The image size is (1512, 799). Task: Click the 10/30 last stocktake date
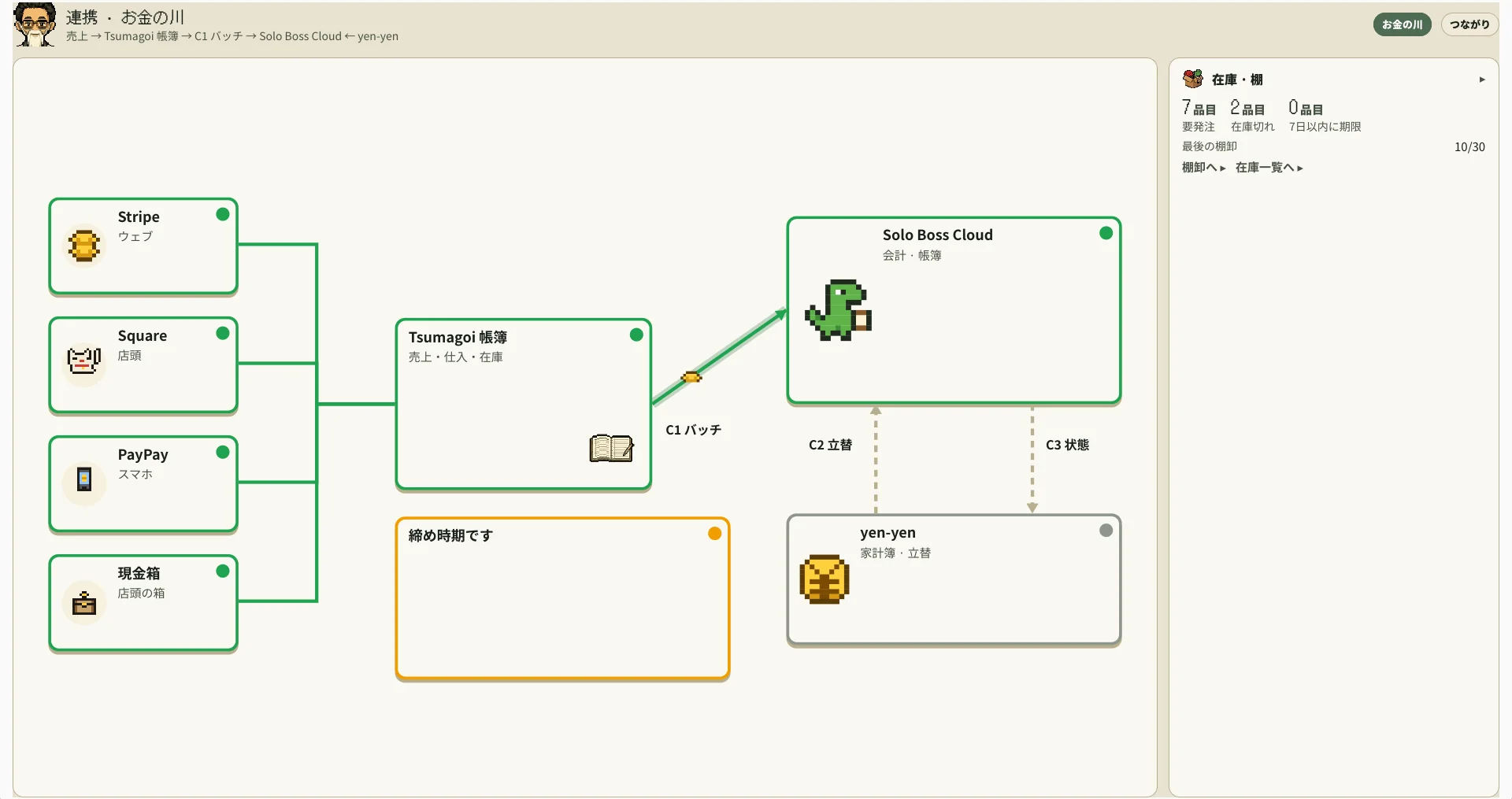click(x=1469, y=147)
